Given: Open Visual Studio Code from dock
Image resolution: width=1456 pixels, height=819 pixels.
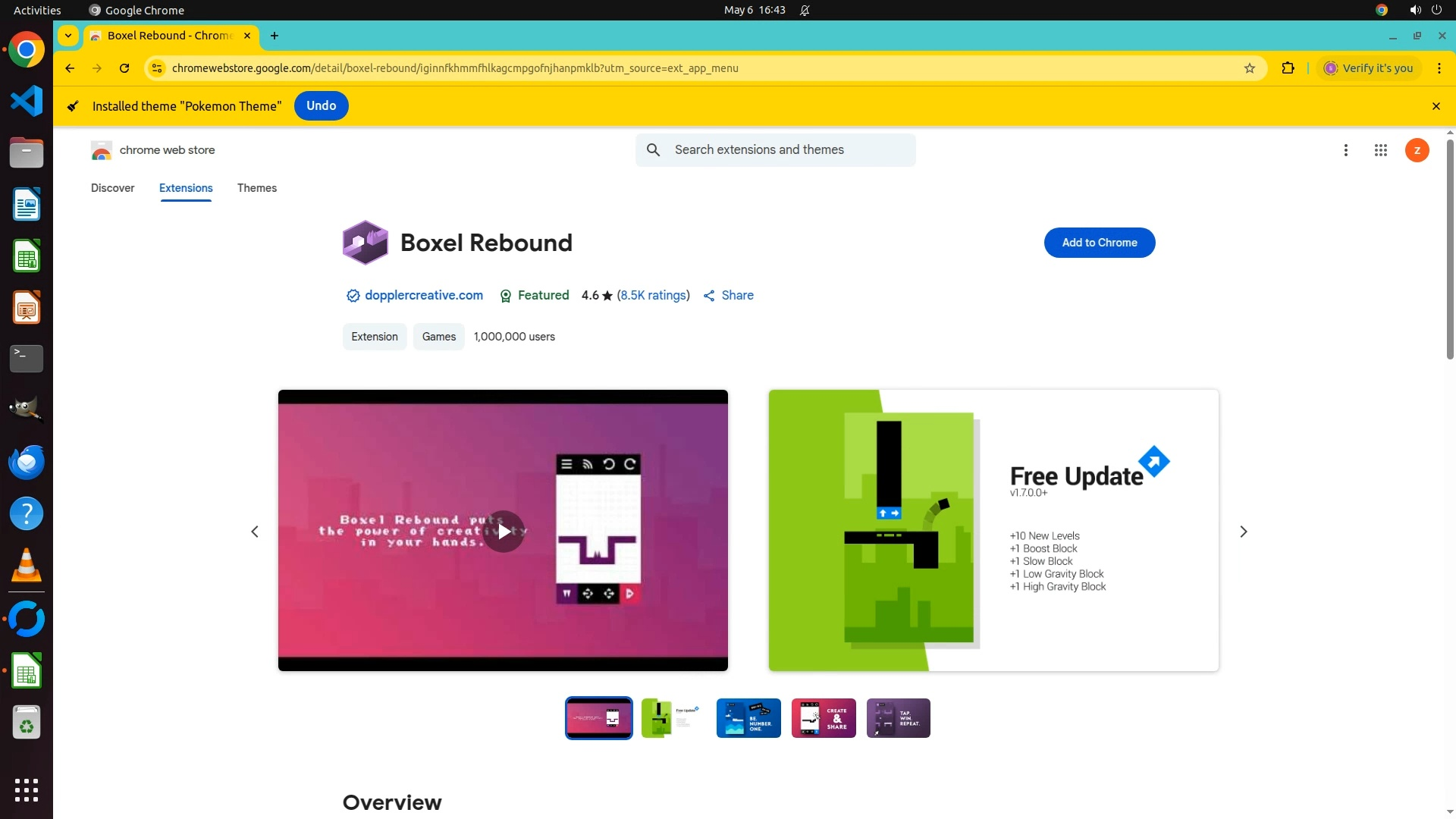Looking at the screenshot, I should 27,101.
